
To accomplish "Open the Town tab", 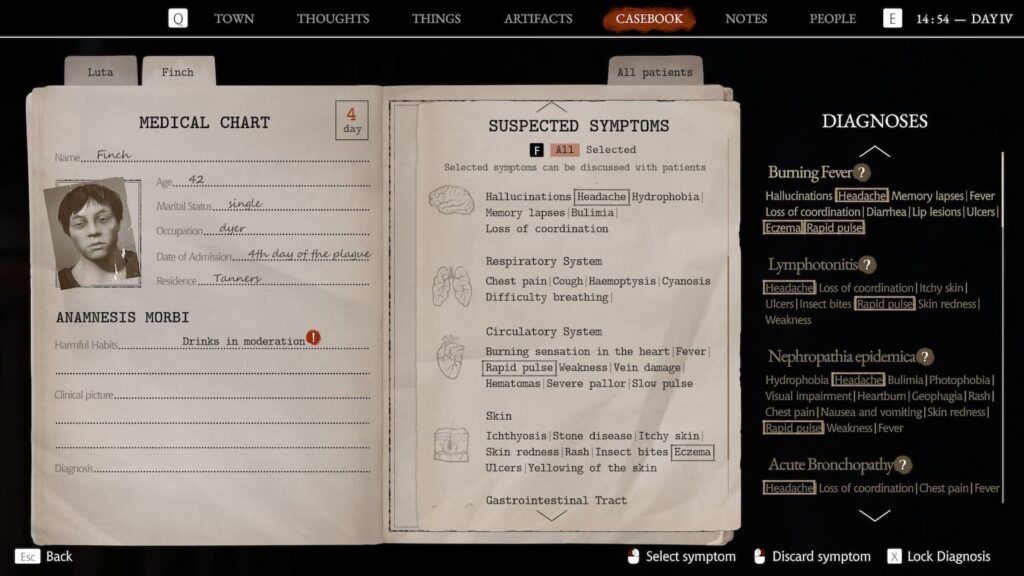I will [x=234, y=19].
